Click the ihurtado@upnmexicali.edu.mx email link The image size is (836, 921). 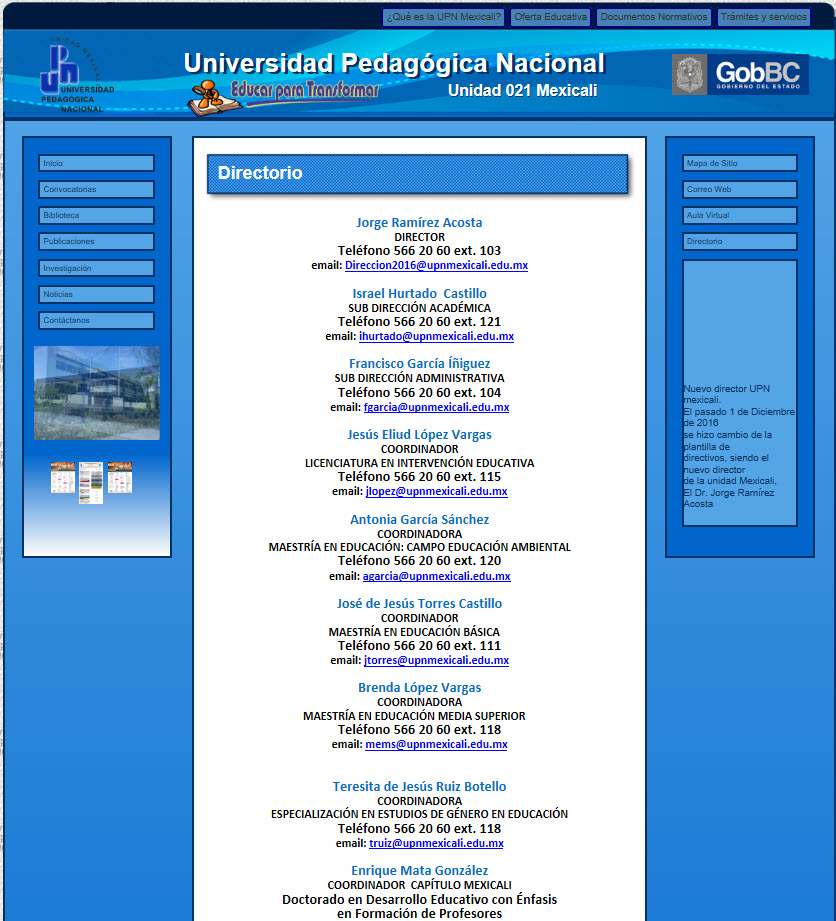coord(437,337)
